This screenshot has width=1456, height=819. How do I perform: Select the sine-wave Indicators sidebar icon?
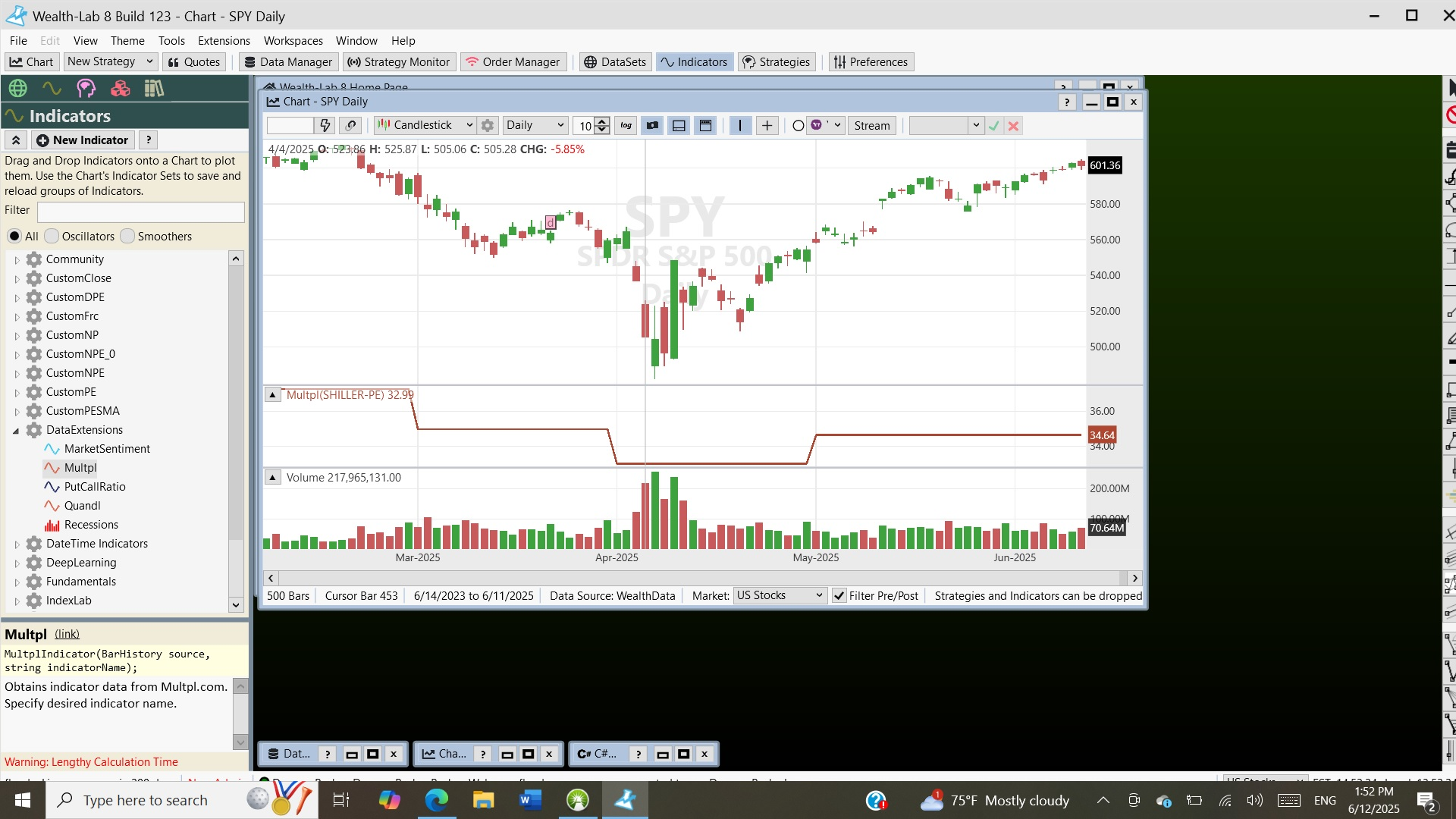pyautogui.click(x=52, y=88)
